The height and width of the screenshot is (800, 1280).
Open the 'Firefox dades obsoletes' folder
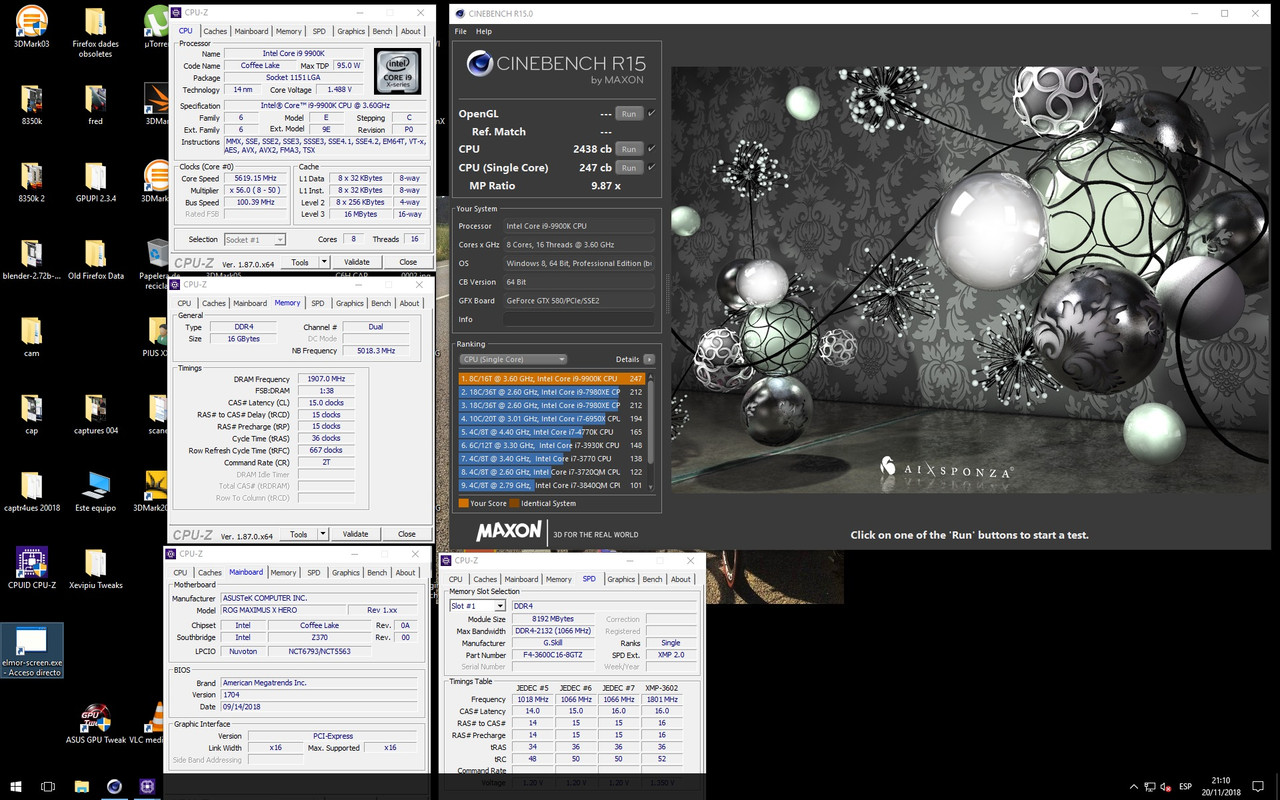point(95,32)
